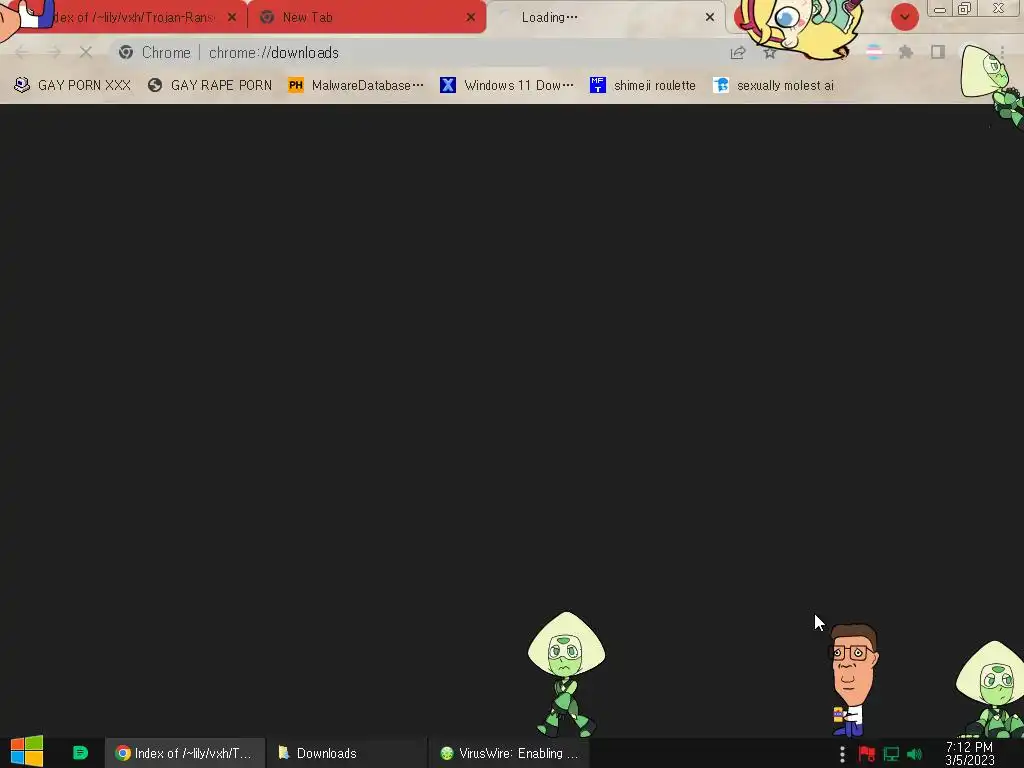Image resolution: width=1024 pixels, height=768 pixels.
Task: Click the PH favicon of MalwareDatabase bookmark
Action: click(296, 85)
